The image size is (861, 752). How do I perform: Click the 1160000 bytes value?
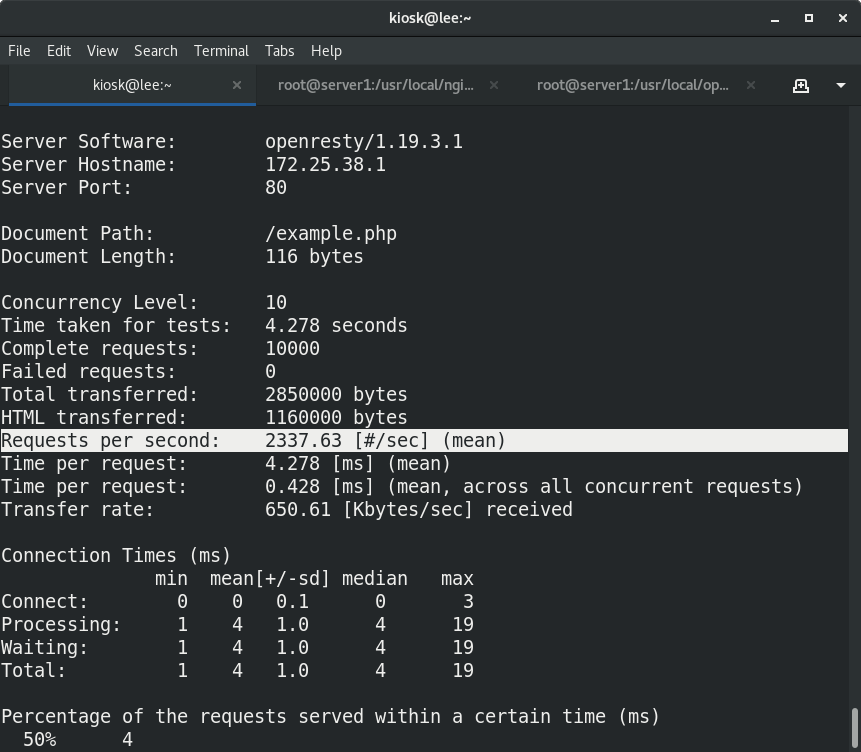pos(336,418)
